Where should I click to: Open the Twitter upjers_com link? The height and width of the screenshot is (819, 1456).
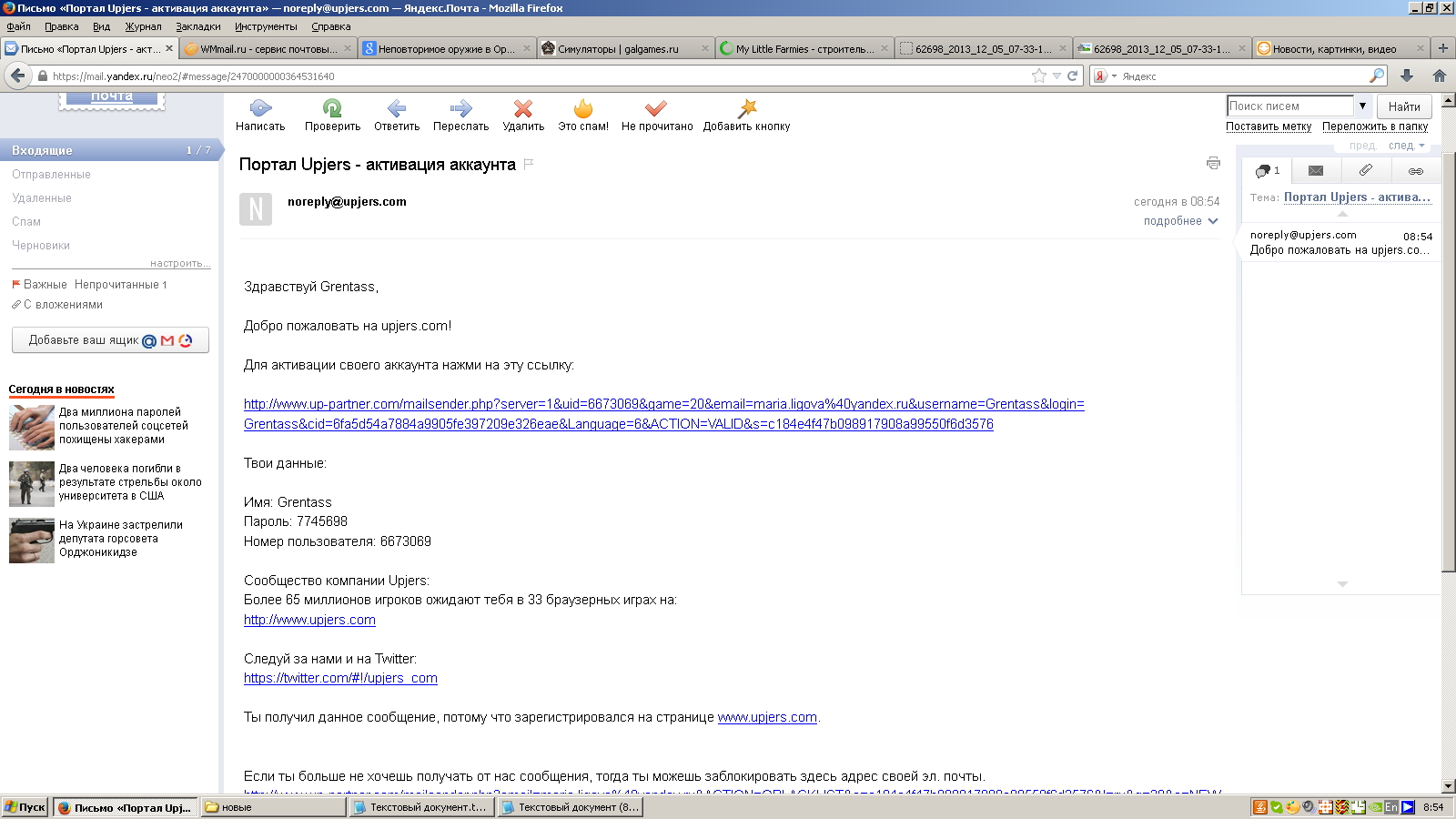340,678
